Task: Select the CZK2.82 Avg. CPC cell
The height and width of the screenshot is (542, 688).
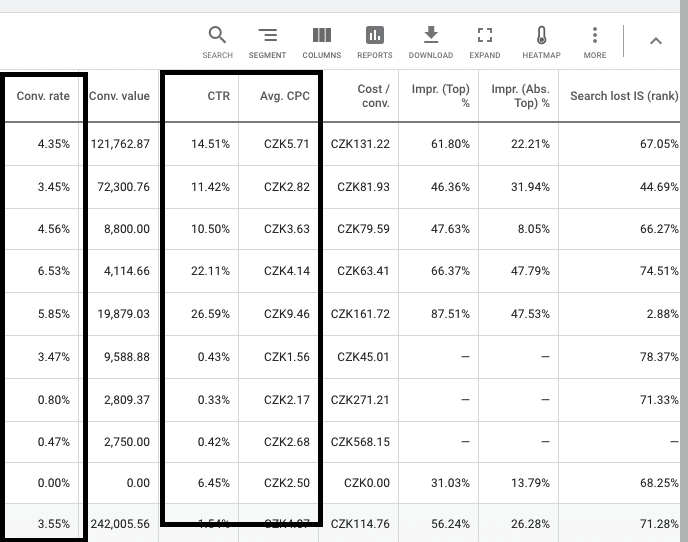Action: (287, 187)
